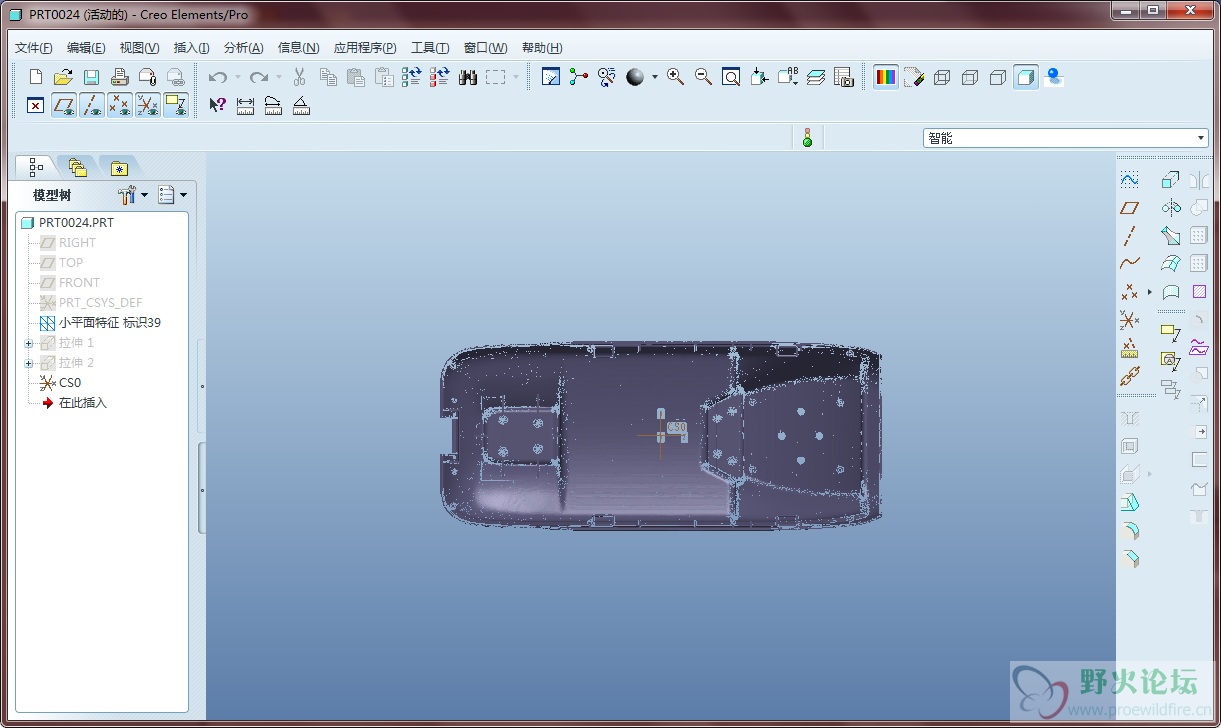Image resolution: width=1221 pixels, height=728 pixels.
Task: Open the model tree settings dropdown
Action: point(144,195)
